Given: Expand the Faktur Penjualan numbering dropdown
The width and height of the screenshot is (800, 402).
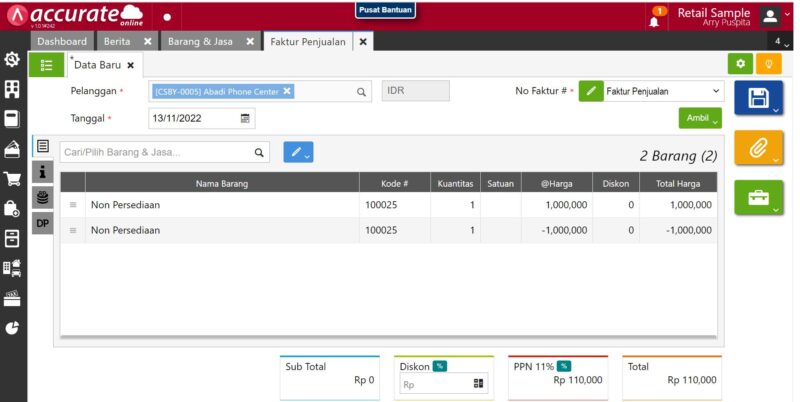Looking at the screenshot, I should pyautogui.click(x=664, y=91).
